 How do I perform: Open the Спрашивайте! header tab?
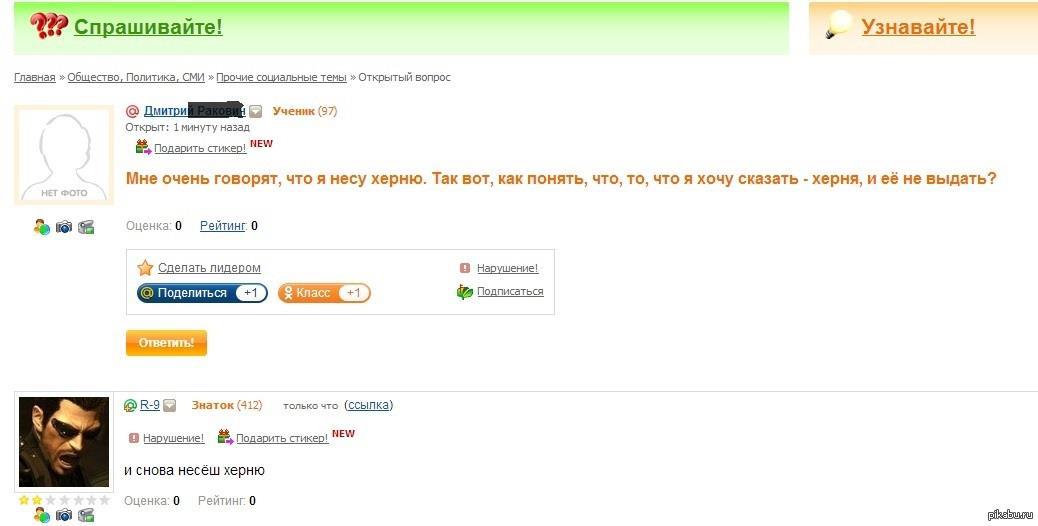tap(148, 26)
